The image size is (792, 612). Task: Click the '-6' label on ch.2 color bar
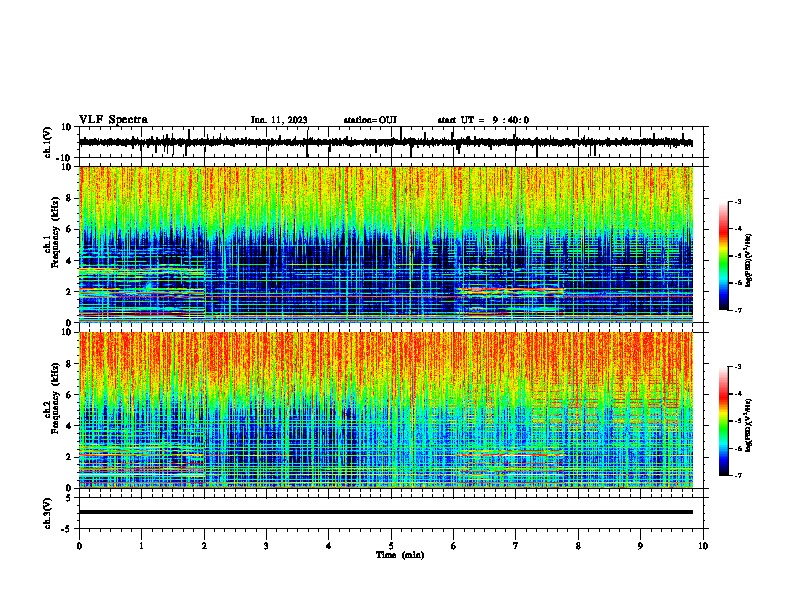[x=737, y=448]
